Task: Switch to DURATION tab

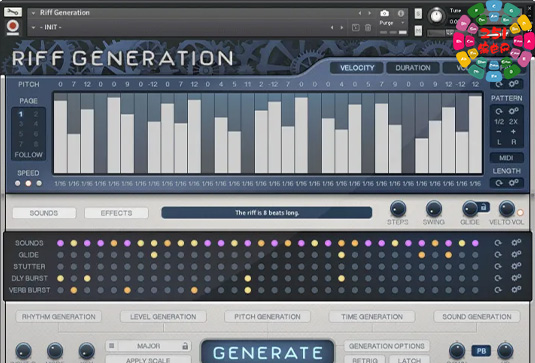Action: [413, 68]
